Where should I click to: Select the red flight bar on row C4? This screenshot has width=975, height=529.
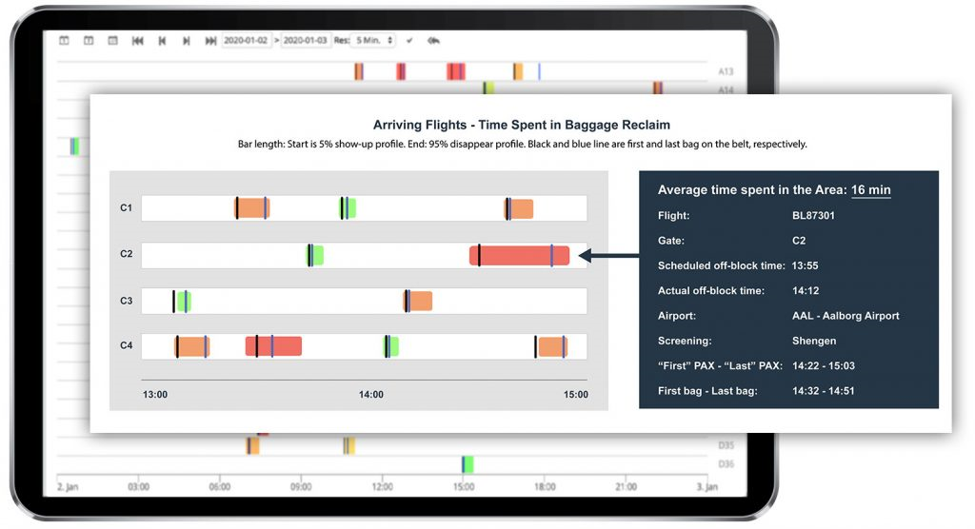274,346
